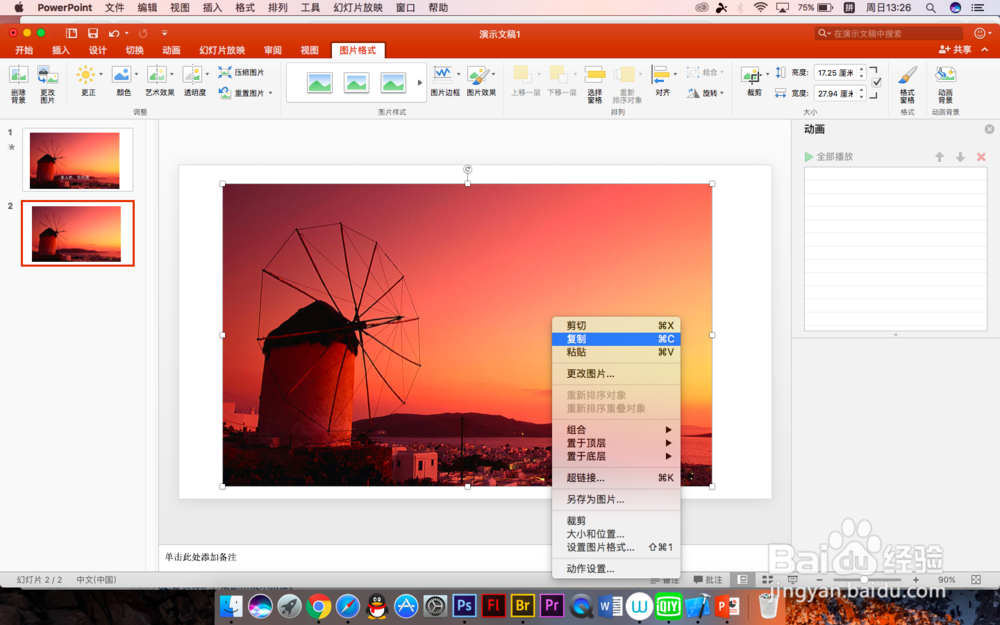
Task: Click 动作设置... in the context menu
Action: 616,569
